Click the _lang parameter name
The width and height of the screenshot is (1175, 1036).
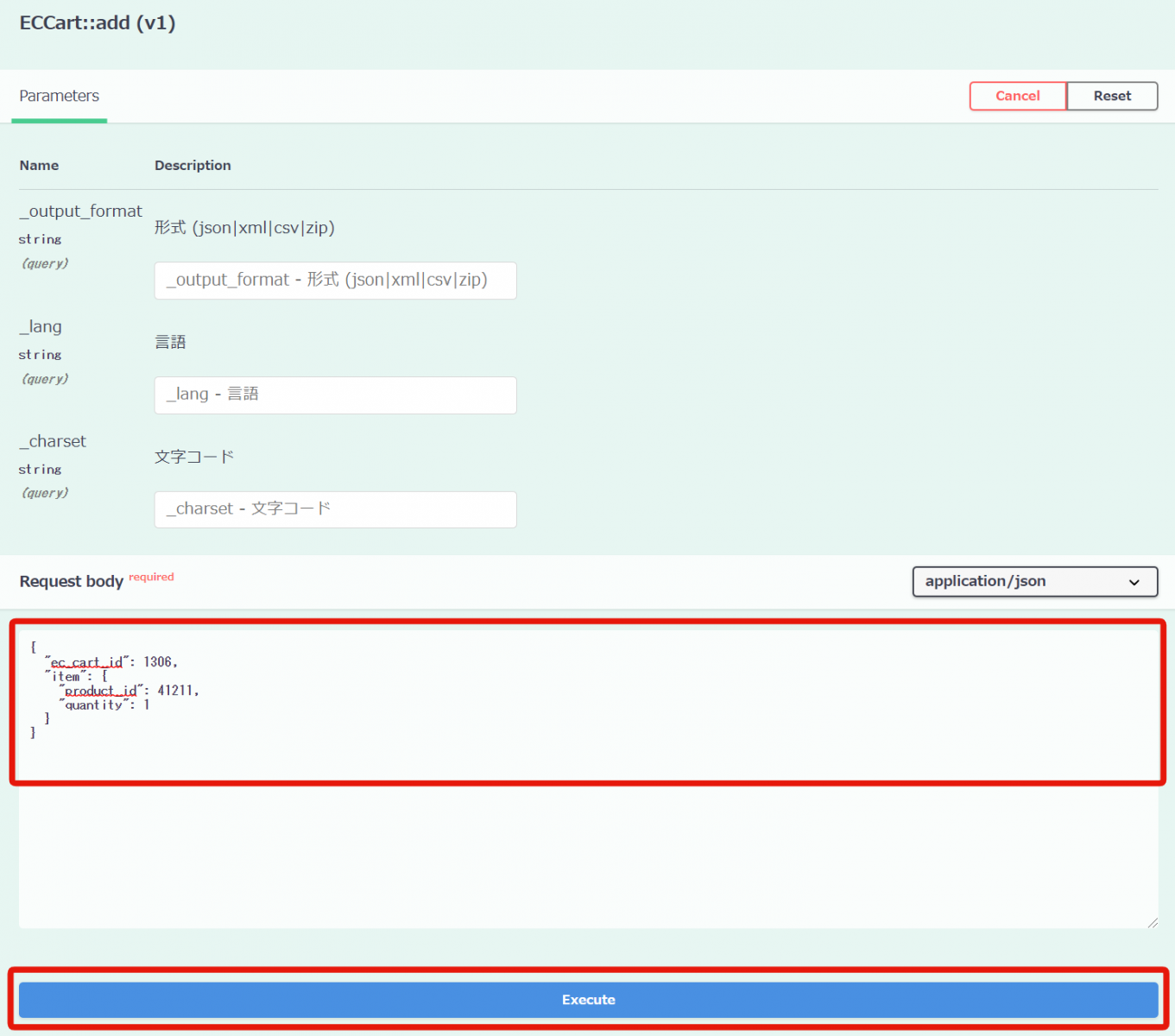click(41, 327)
